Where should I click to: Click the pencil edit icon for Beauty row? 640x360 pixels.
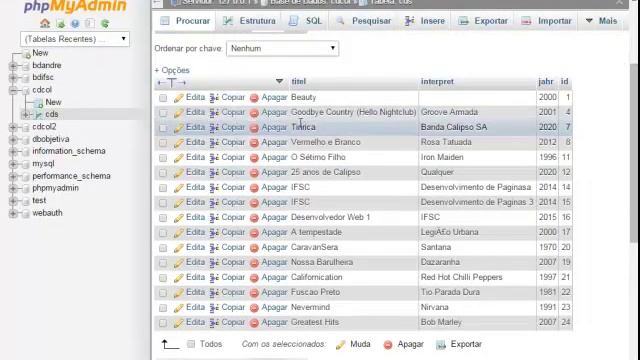coord(178,98)
